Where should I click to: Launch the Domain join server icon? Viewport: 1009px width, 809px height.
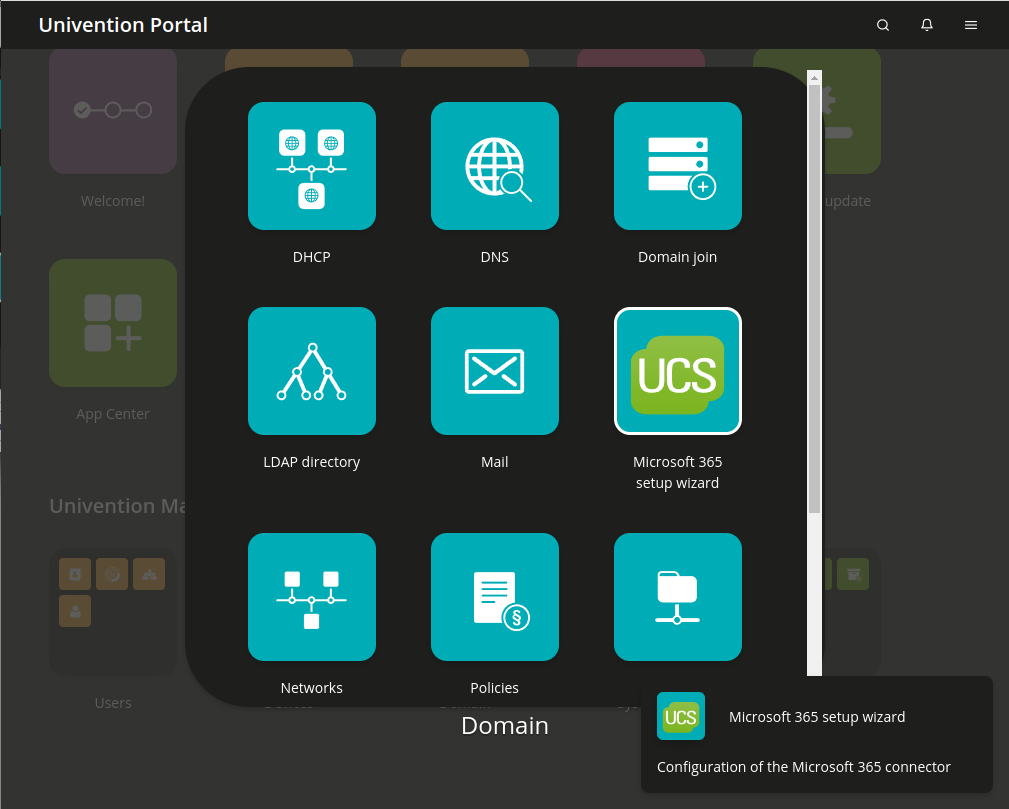coord(678,166)
